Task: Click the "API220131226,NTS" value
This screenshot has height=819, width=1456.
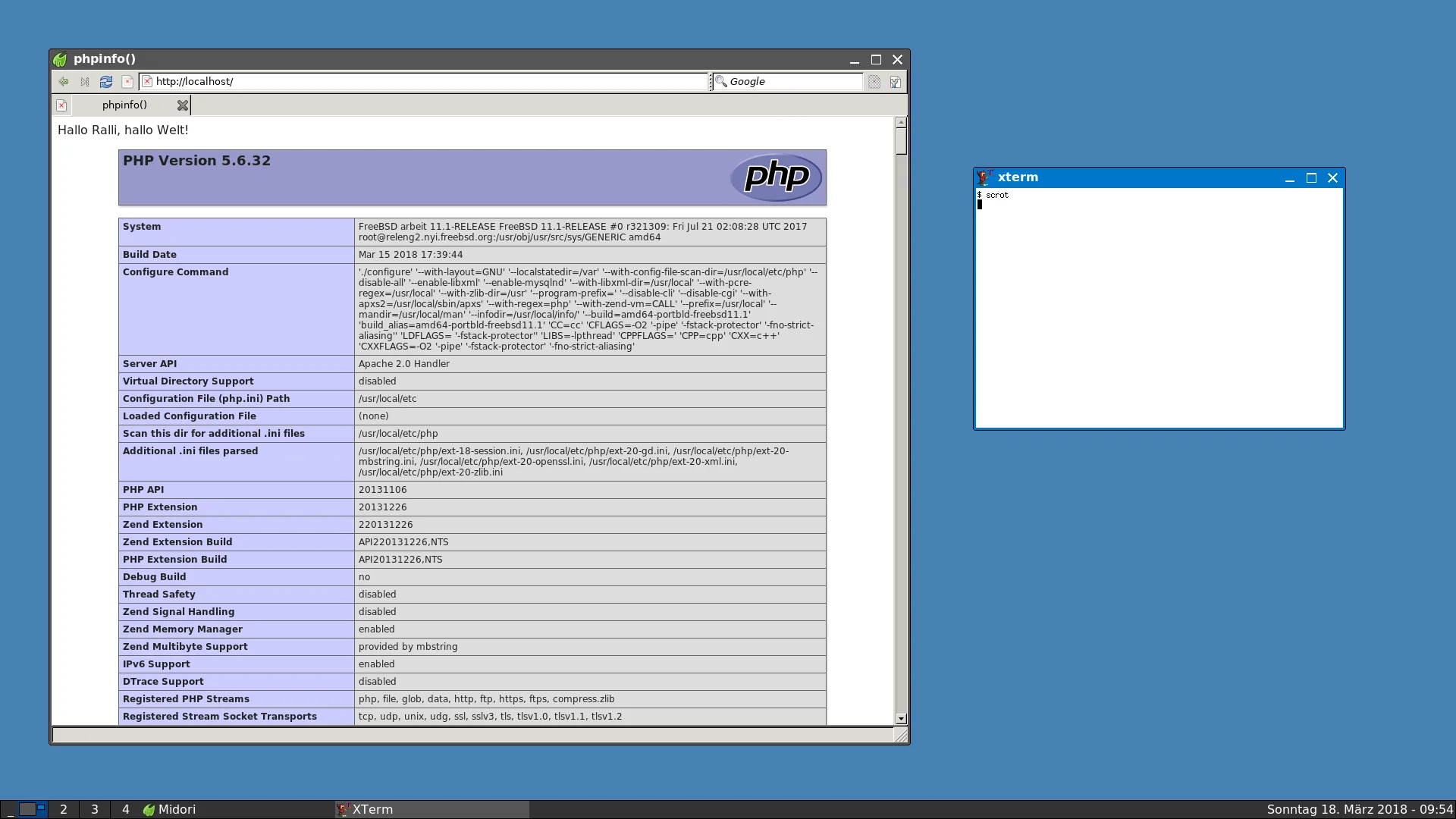Action: coord(403,542)
